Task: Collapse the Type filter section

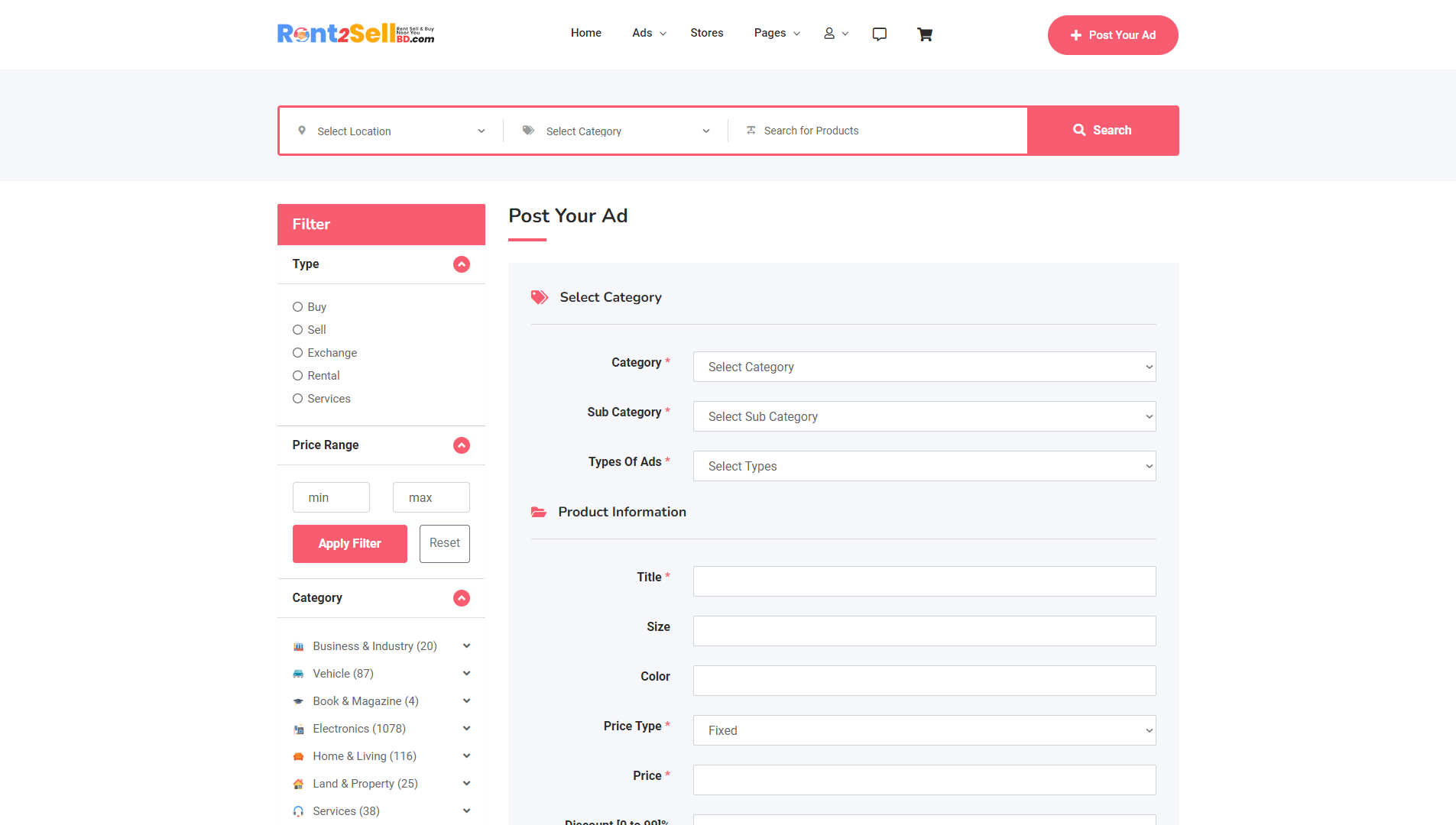Action: (x=462, y=264)
